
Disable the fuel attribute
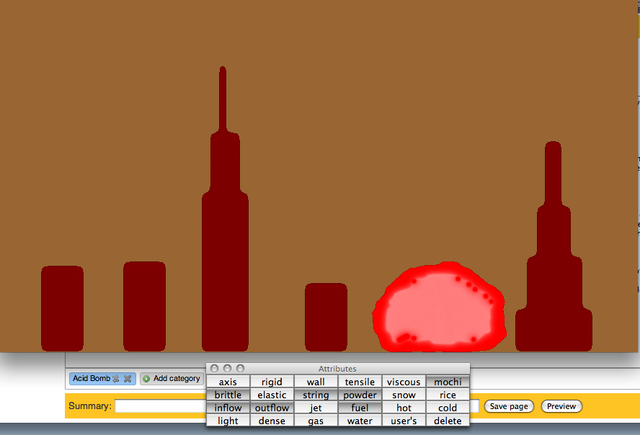[x=360, y=408]
